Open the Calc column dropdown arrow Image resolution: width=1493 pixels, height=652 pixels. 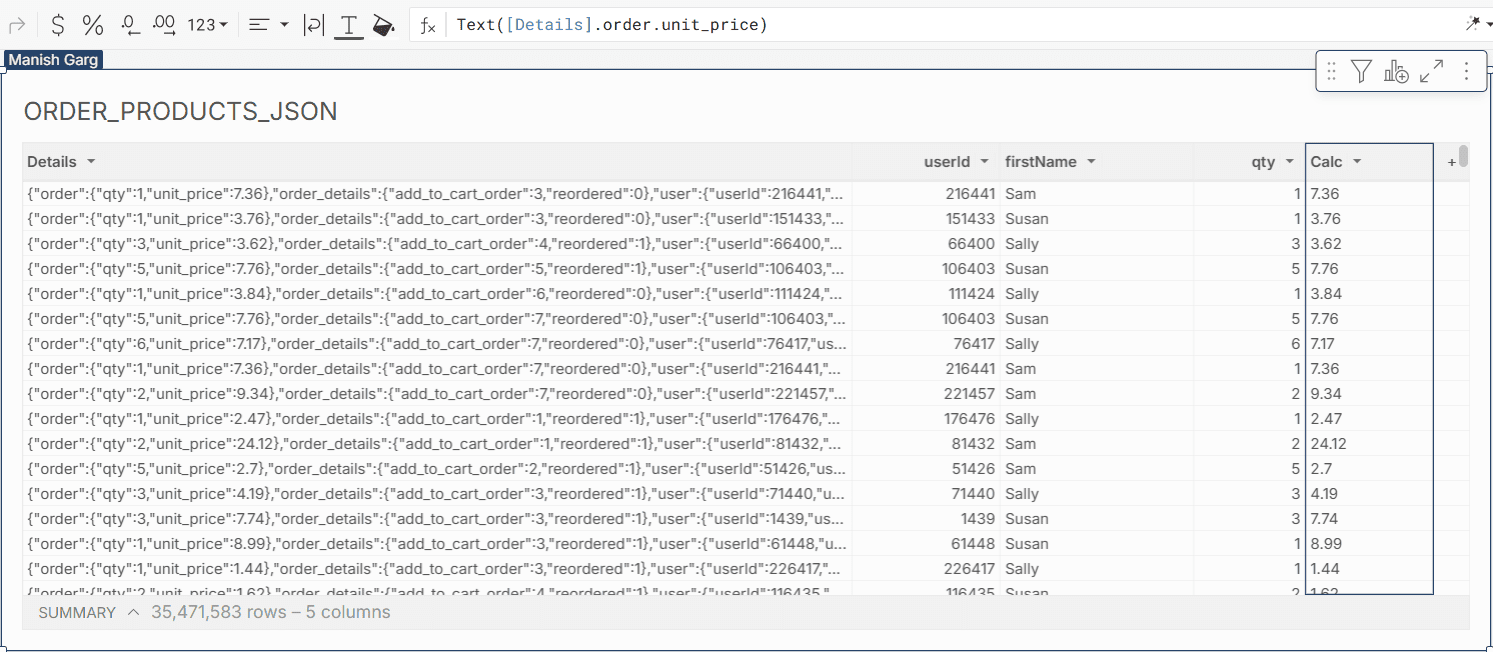click(1357, 162)
